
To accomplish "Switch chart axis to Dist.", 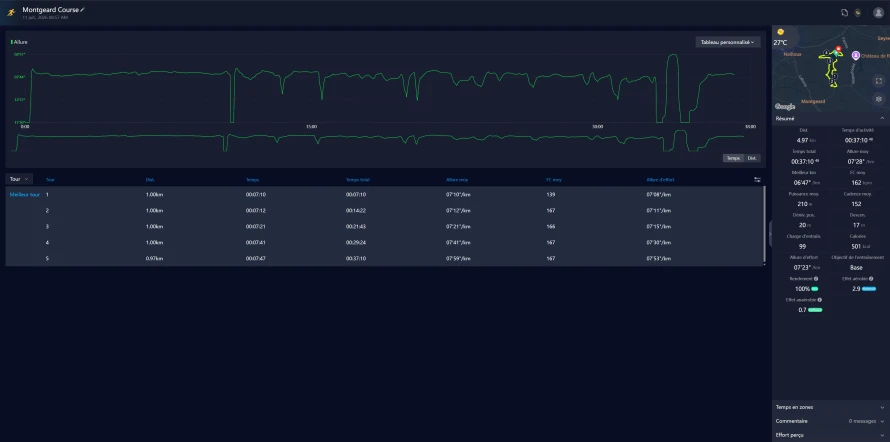I will [752, 158].
